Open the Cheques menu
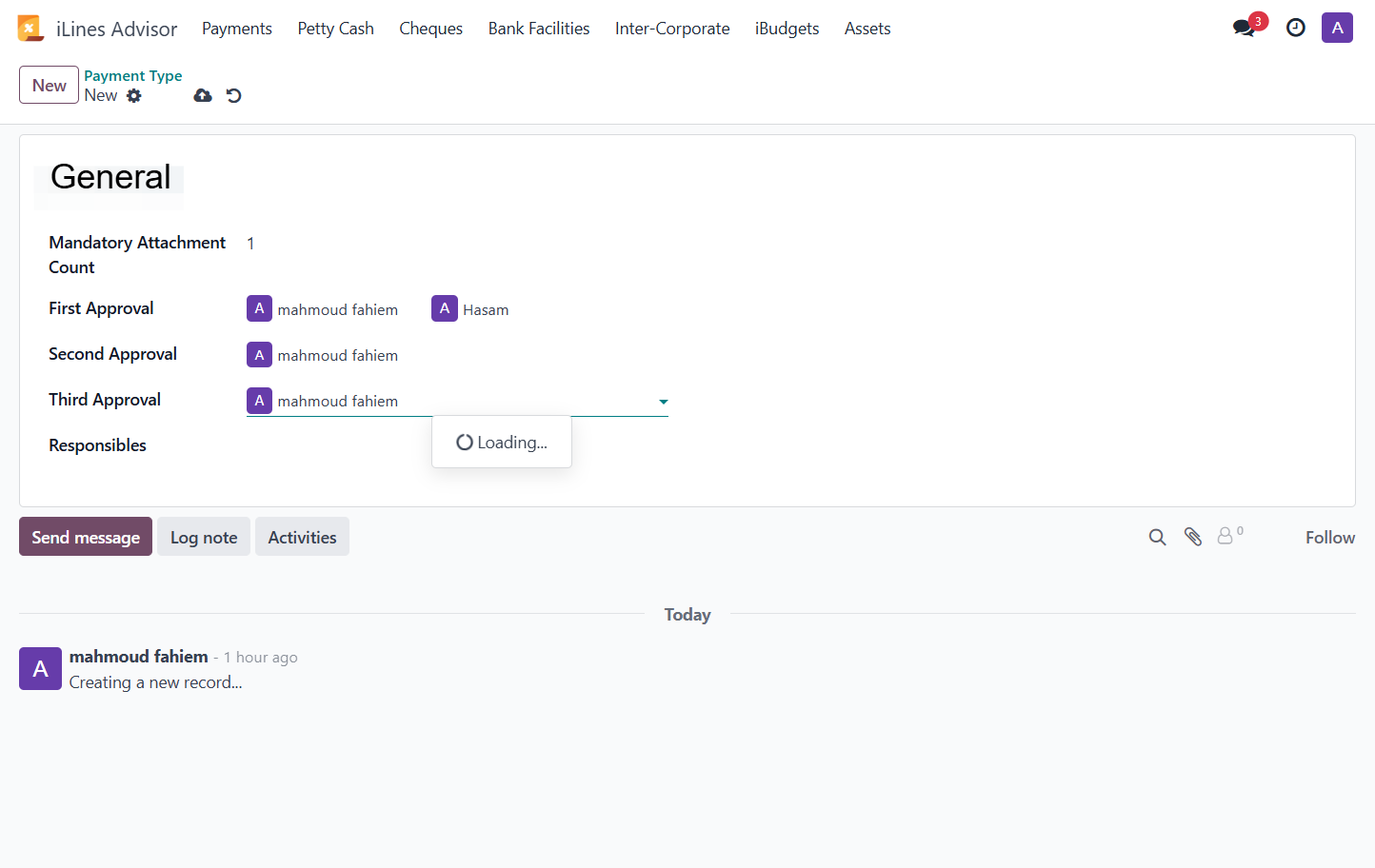The image size is (1375, 868). [430, 29]
